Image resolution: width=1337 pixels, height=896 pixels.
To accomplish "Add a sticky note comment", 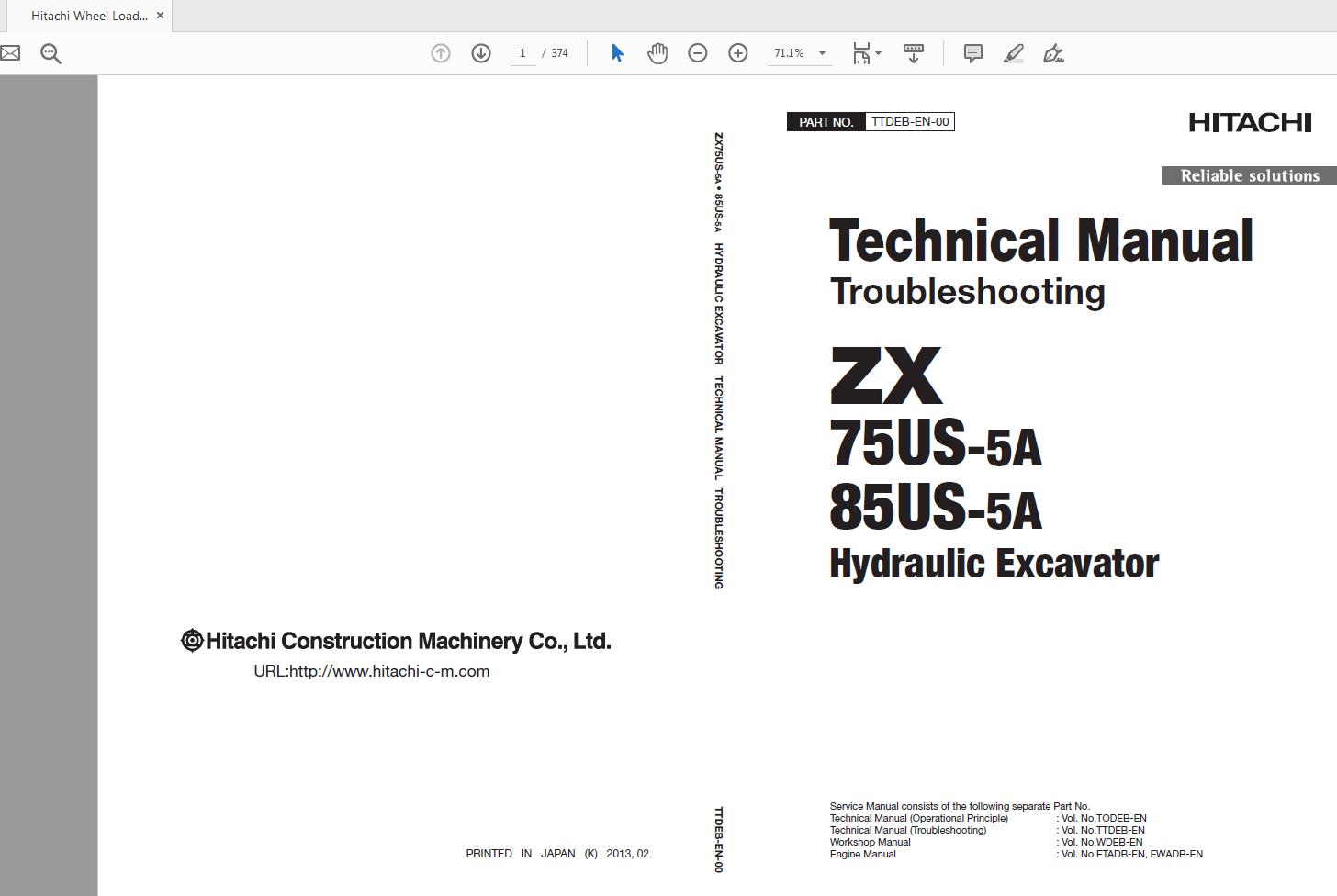I will coord(973,53).
